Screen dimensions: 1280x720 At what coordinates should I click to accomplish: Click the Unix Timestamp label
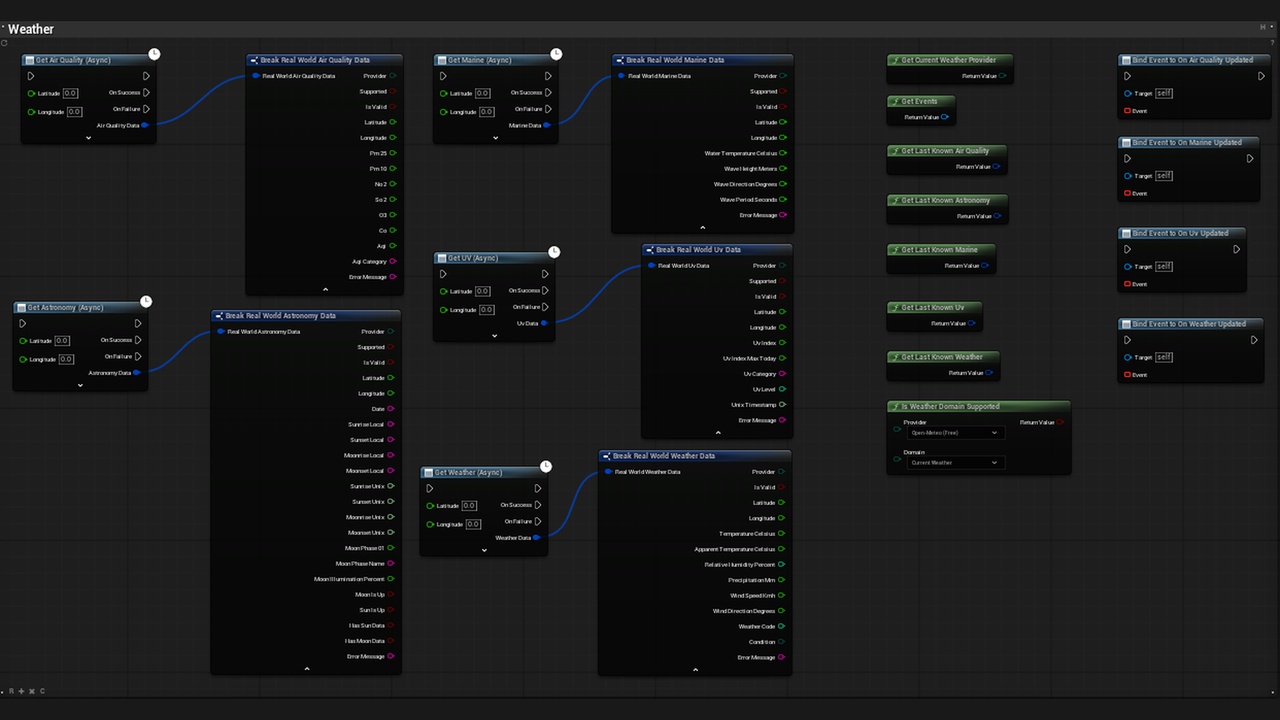click(x=753, y=405)
